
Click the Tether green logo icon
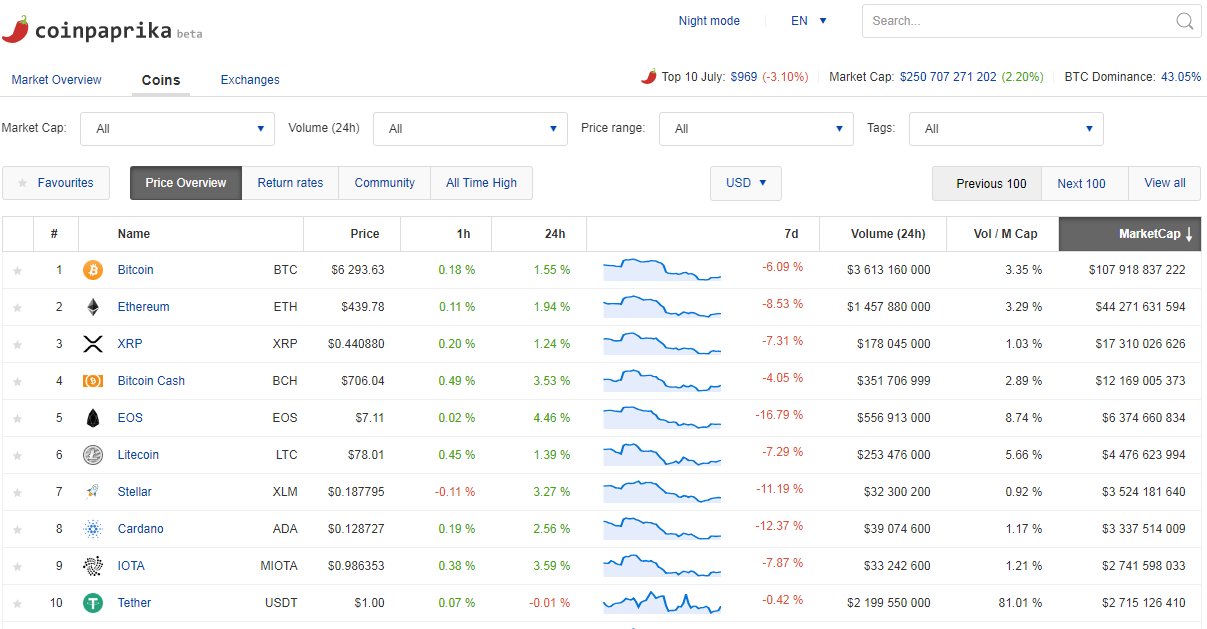tap(93, 603)
